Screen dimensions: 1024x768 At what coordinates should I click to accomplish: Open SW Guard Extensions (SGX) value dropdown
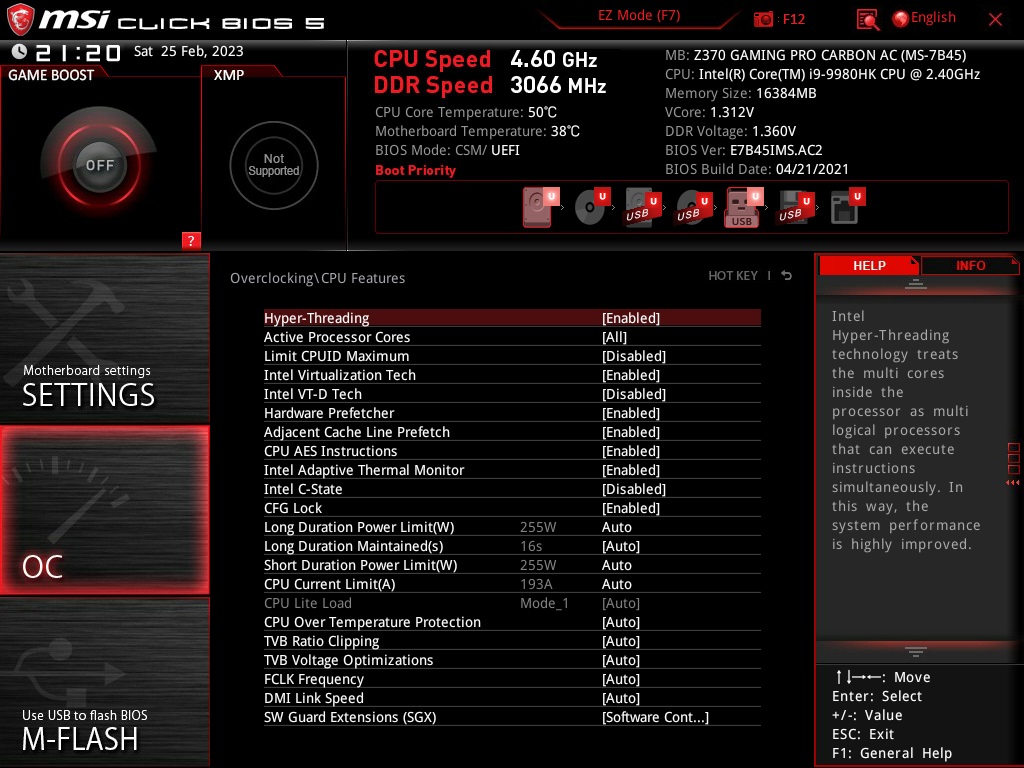click(x=655, y=717)
